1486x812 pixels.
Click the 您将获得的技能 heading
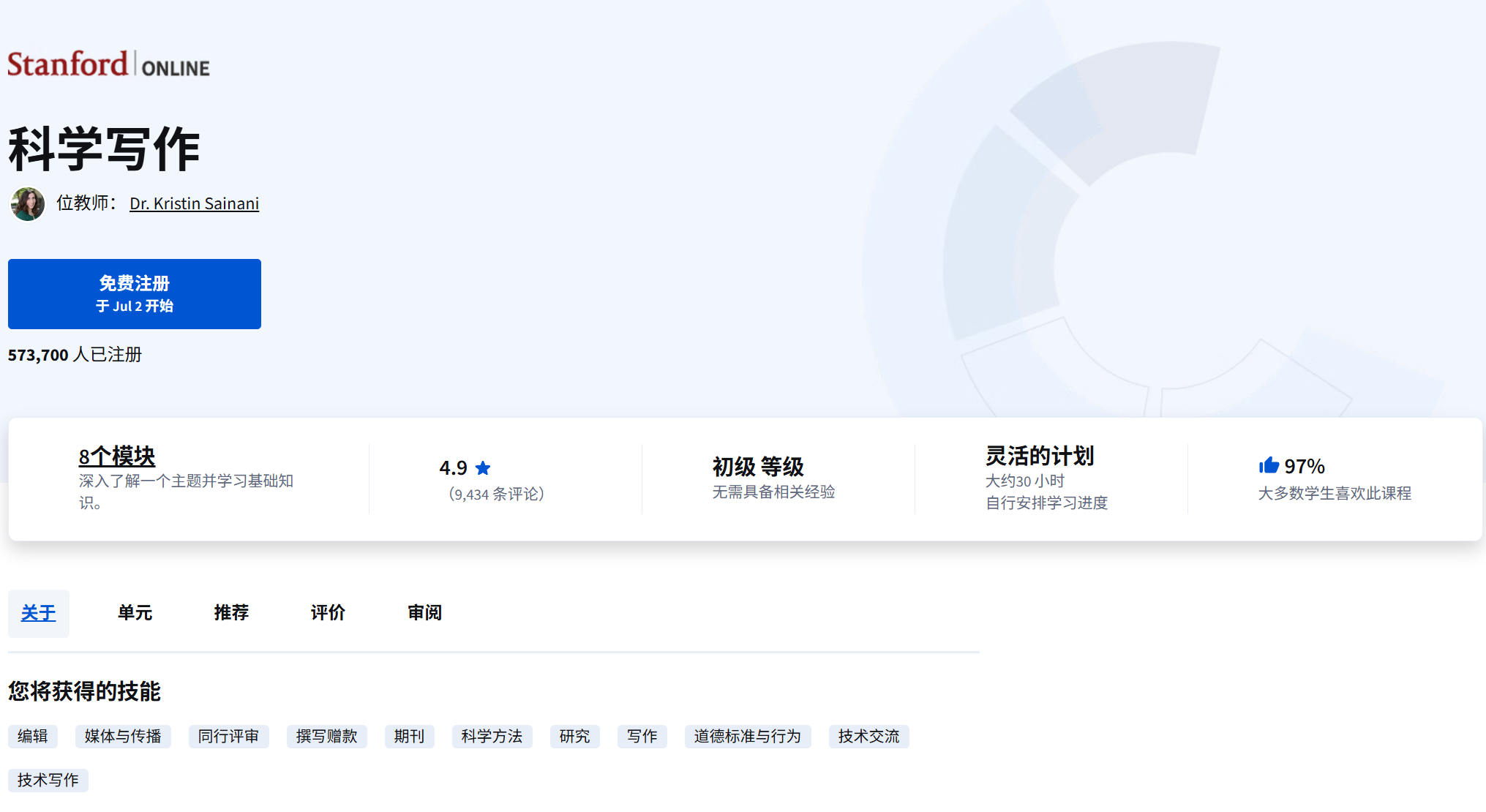pos(85,691)
